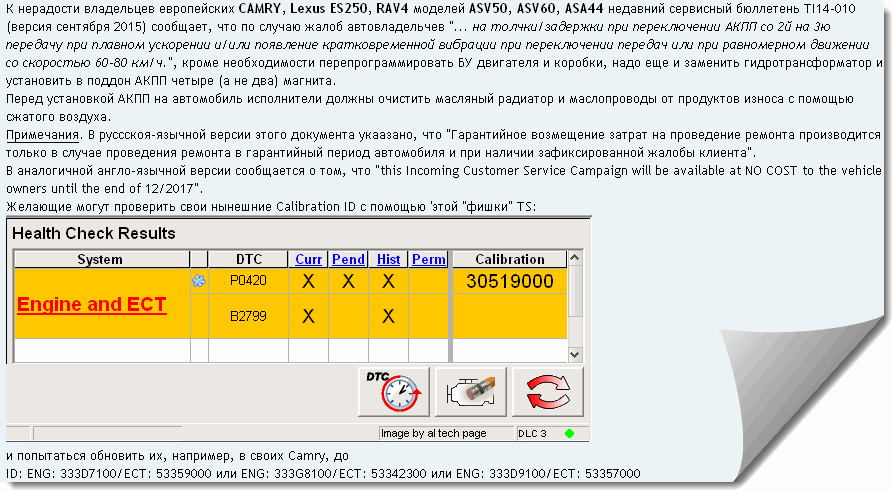Click the calibration ID 30519000 cell
Image resolution: width=893 pixels, height=491 pixels.
point(509,282)
